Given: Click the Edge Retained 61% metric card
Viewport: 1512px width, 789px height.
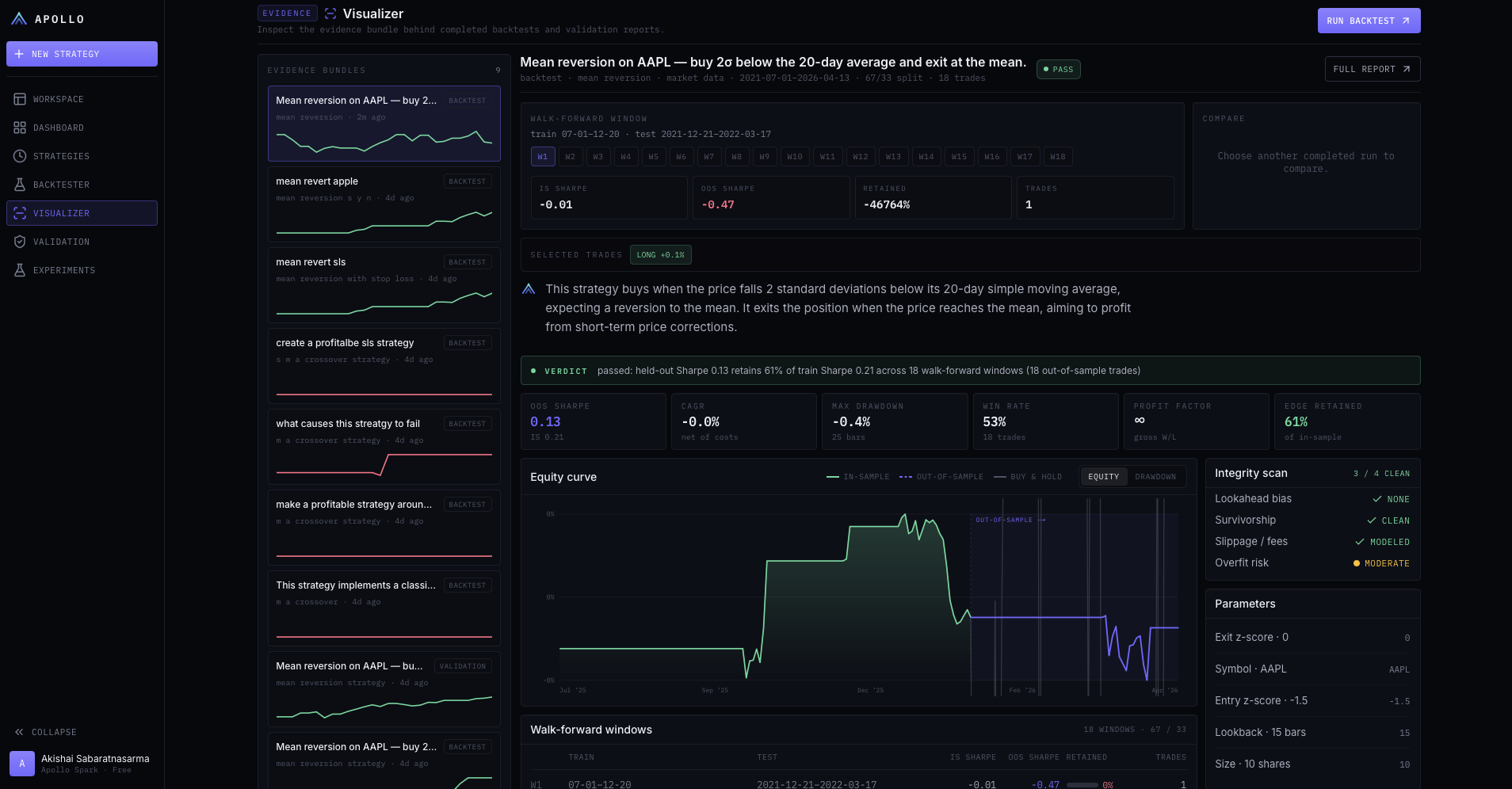Looking at the screenshot, I should coord(1347,421).
